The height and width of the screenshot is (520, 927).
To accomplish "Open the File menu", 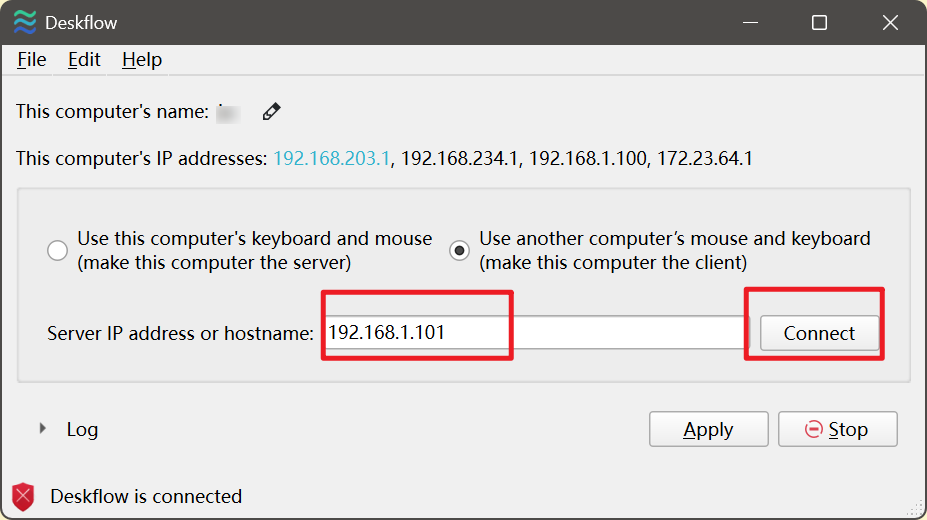I will click(31, 60).
